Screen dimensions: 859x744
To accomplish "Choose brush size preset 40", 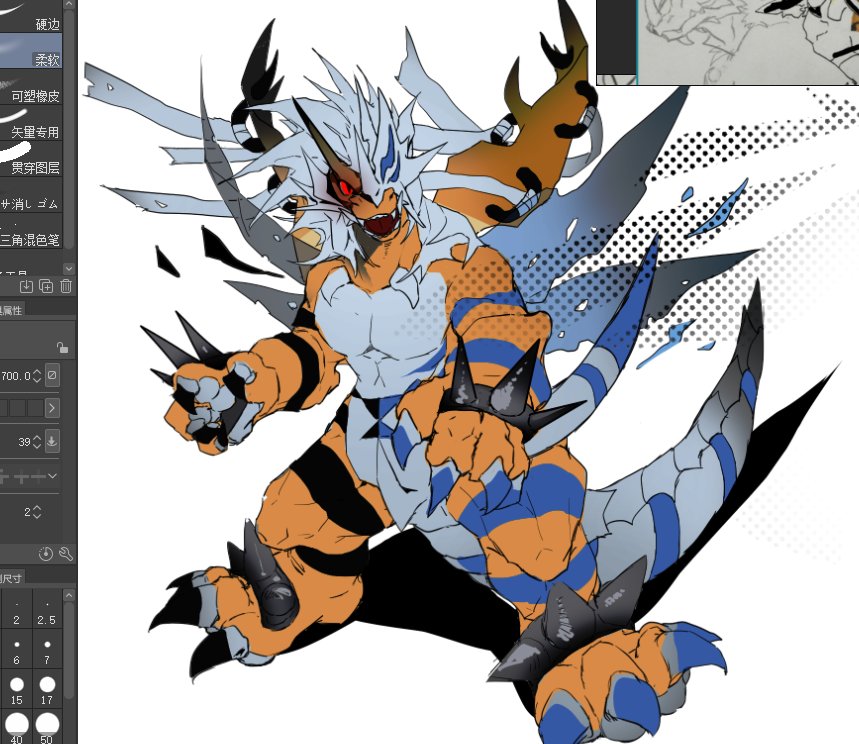I will (16, 728).
